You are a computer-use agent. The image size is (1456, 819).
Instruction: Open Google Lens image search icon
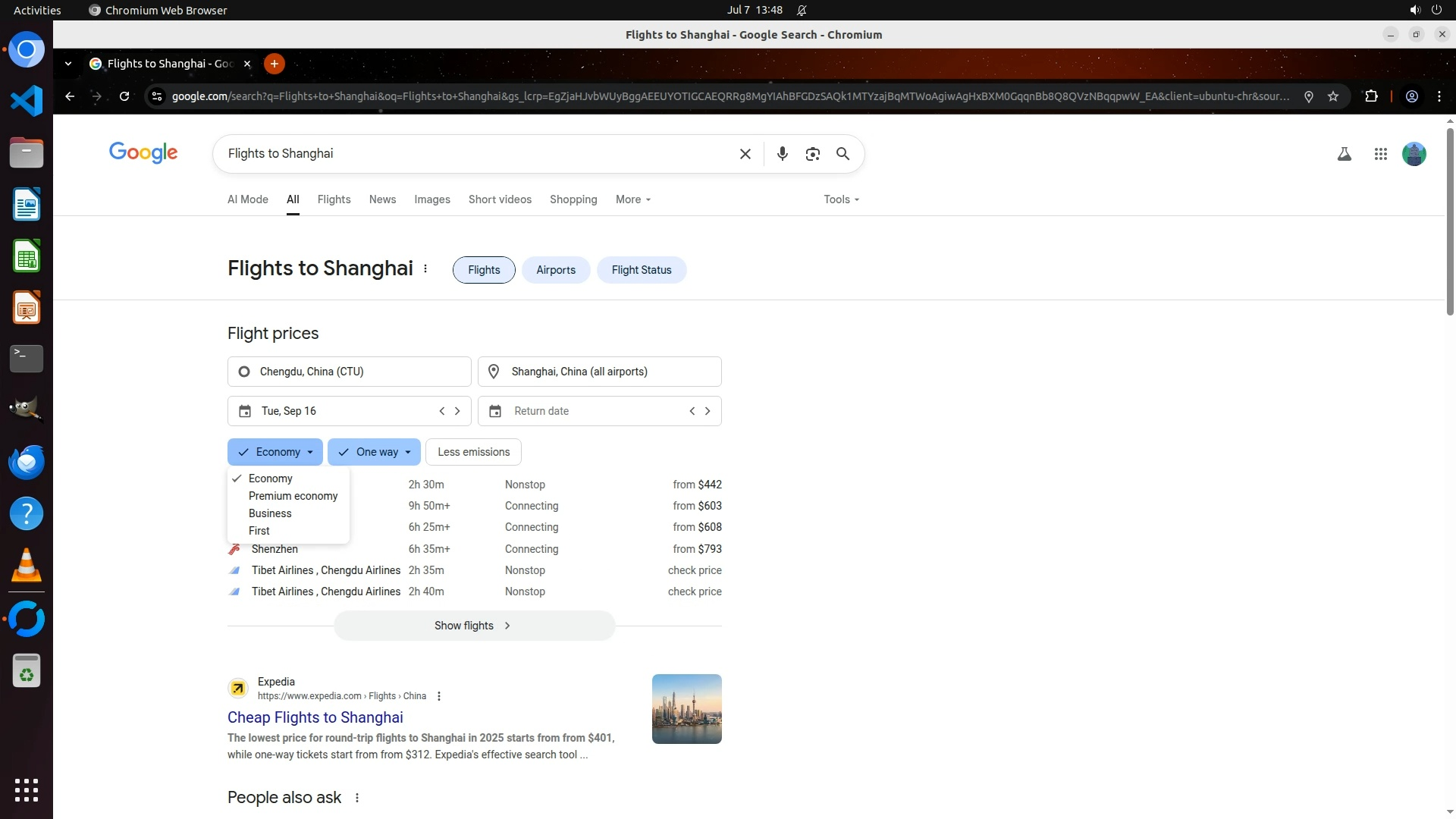(x=812, y=154)
